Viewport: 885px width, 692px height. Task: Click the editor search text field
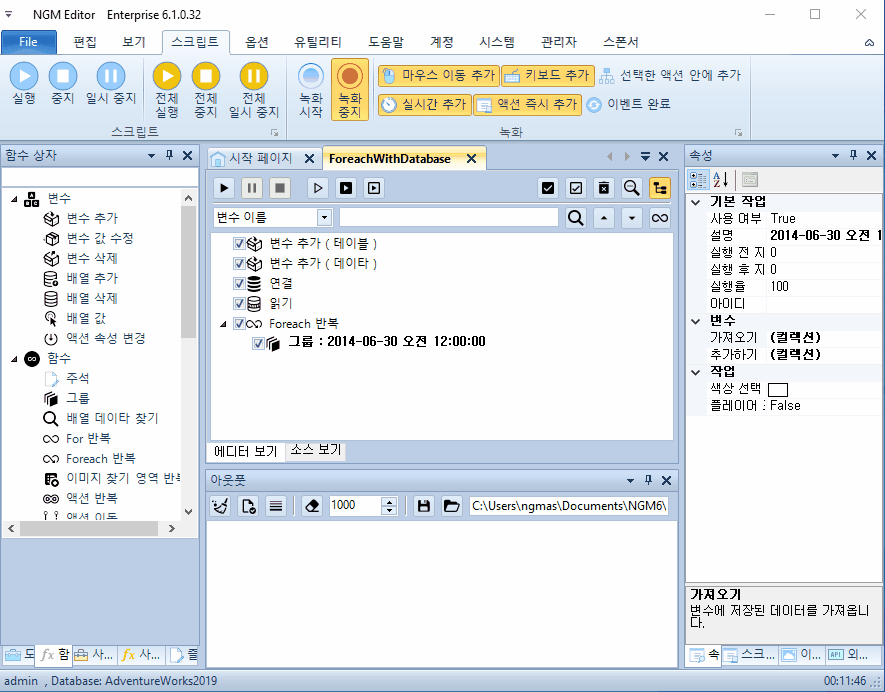(x=449, y=217)
